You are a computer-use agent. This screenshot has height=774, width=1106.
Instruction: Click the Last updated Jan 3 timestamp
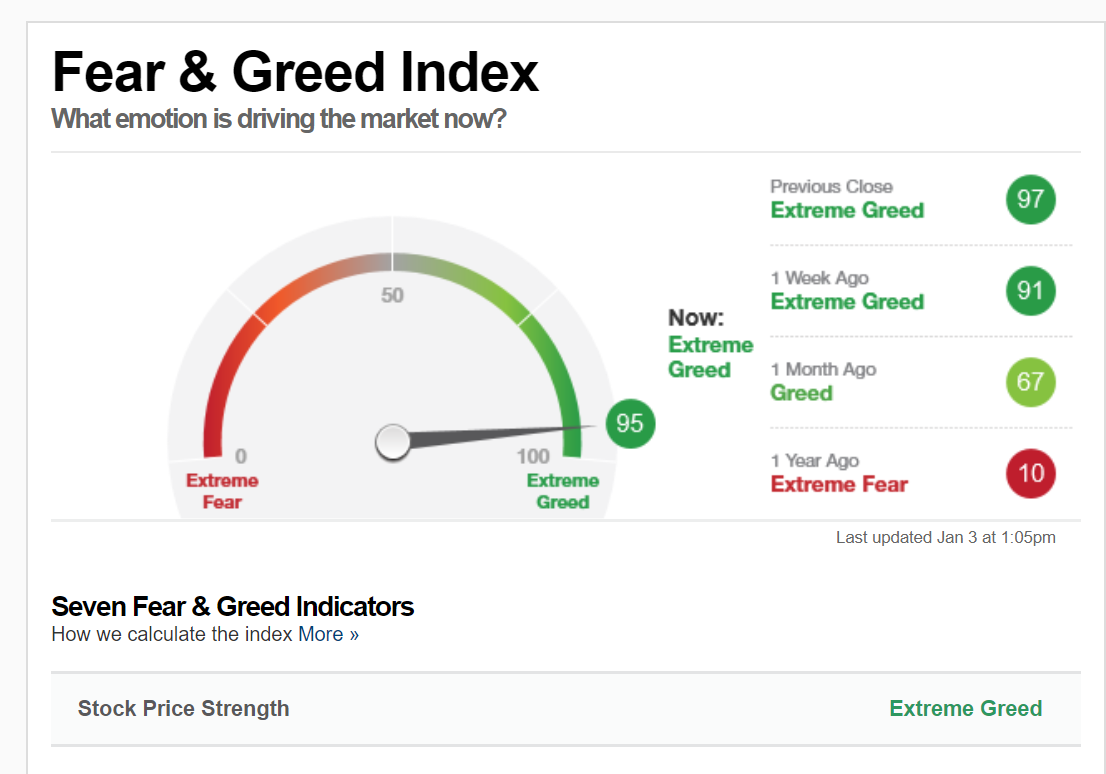pos(946,537)
